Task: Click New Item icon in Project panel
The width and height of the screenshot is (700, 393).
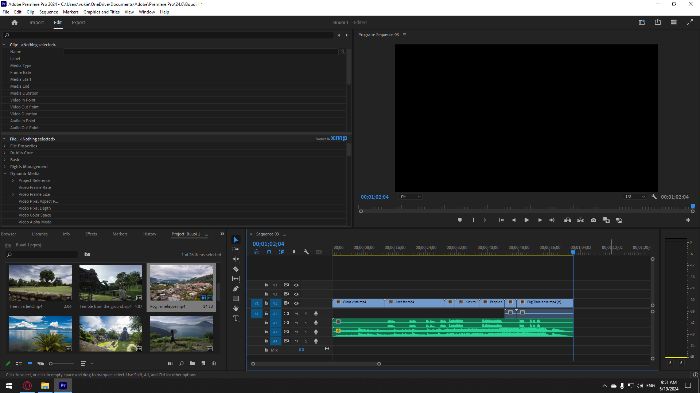Action: coord(203,364)
